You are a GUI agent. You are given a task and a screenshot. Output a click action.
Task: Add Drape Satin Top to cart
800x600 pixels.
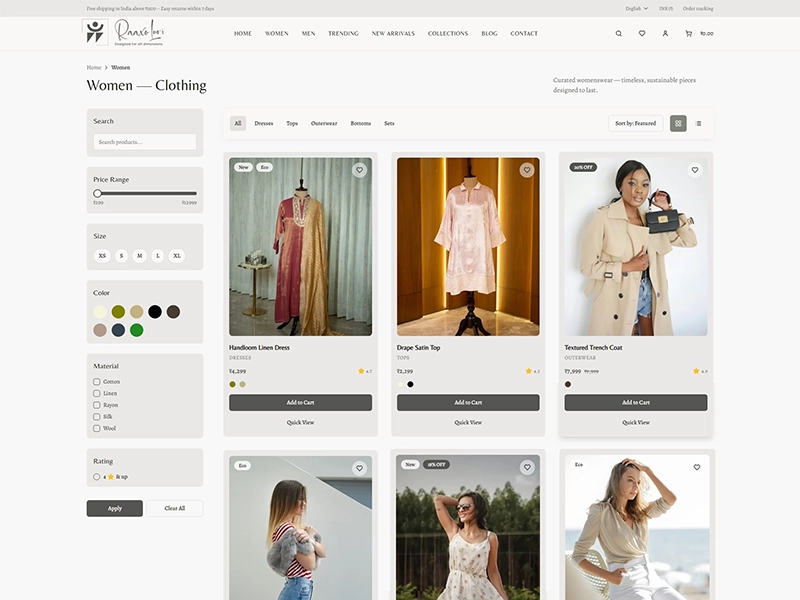click(468, 402)
